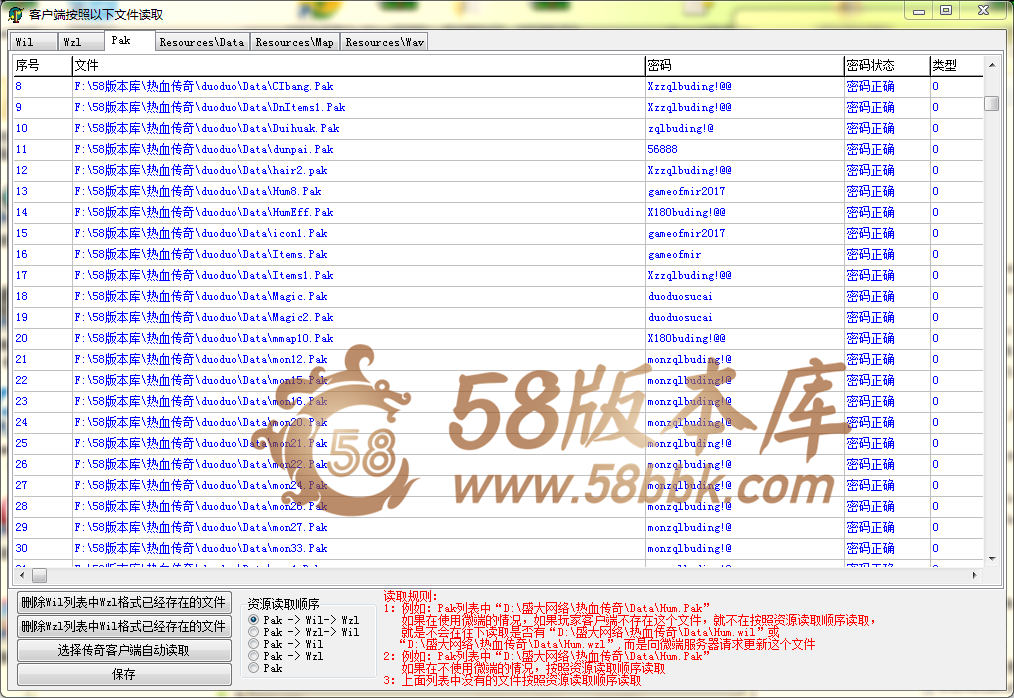The height and width of the screenshot is (698, 1014).
Task: Click password zqlbuding!@ in the Duihuak.Pak row
Action: pyautogui.click(x=680, y=128)
